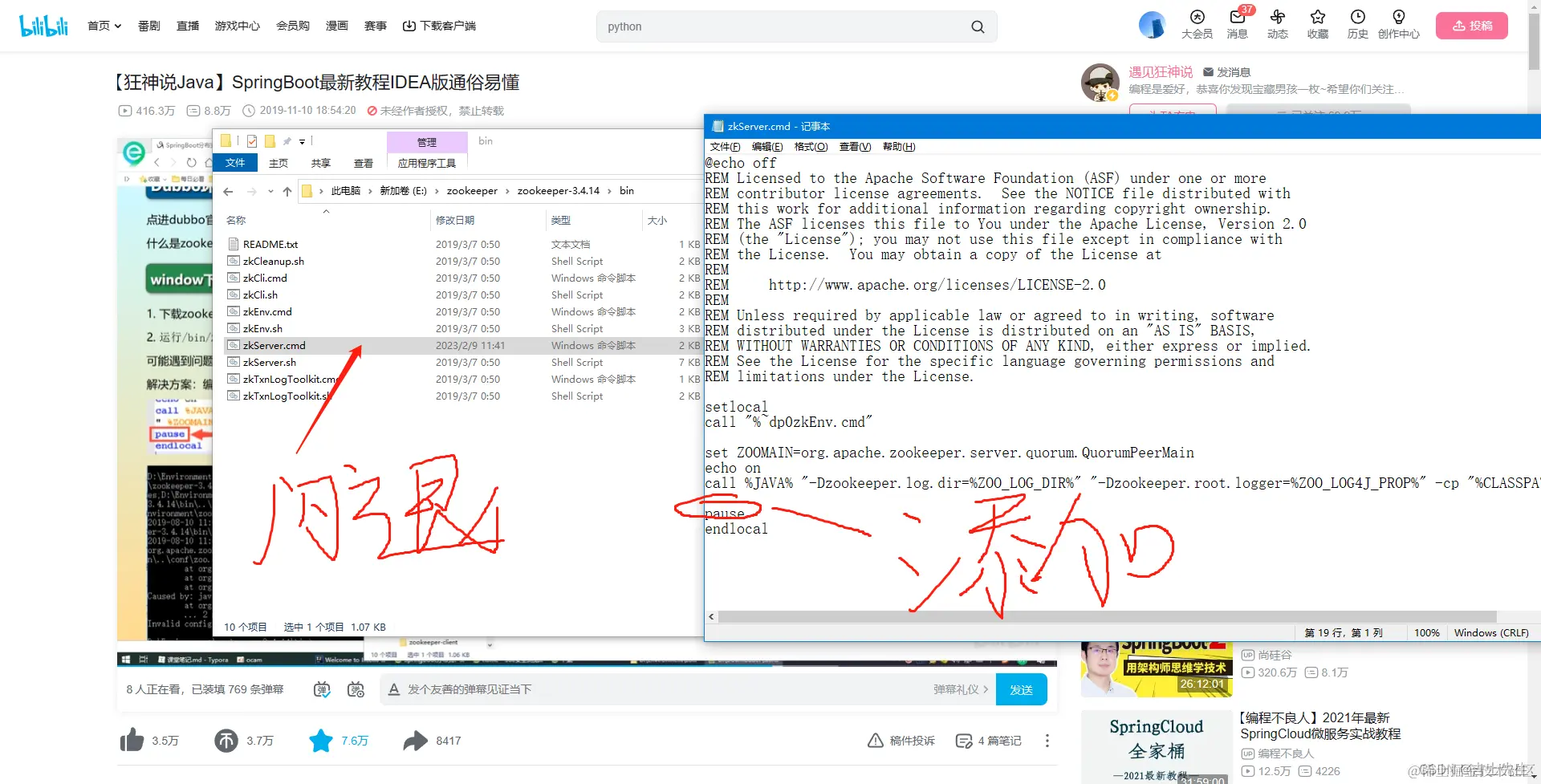Viewport: 1541px width, 784px height.
Task: Toggle danmaku display on or off
Action: click(x=322, y=689)
